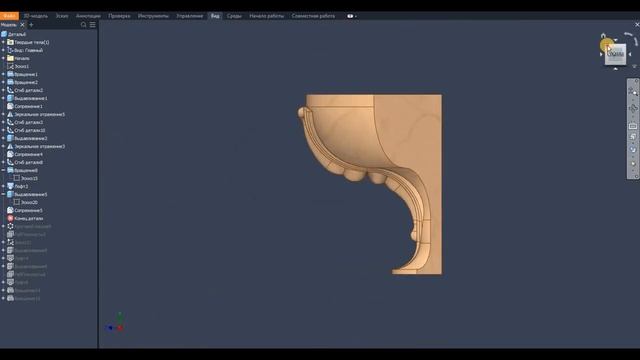
Task: Click the ViewCube left arrow
Action: [601, 54]
